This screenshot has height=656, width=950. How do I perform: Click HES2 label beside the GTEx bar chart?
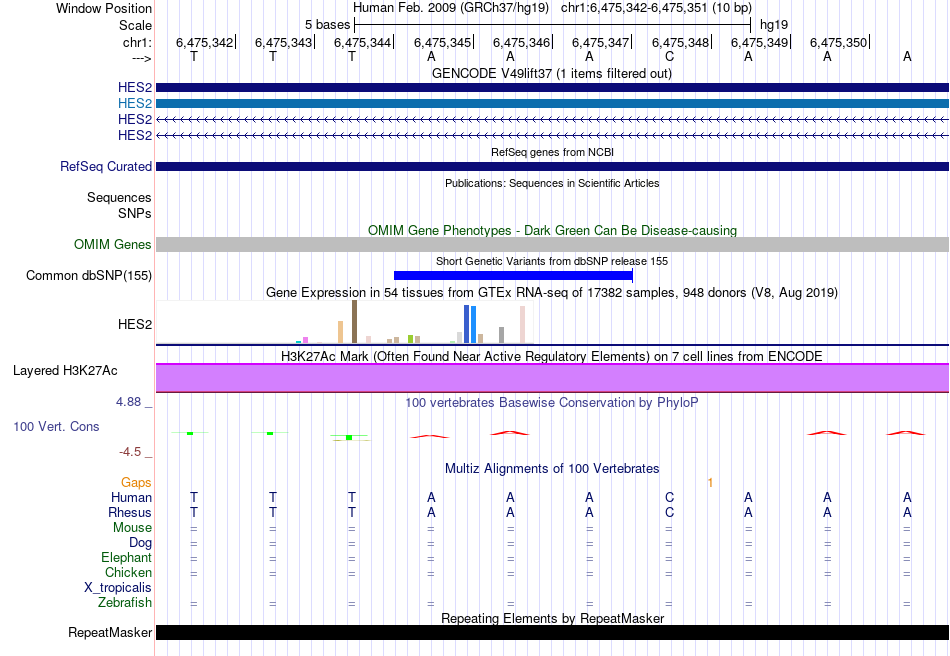click(x=135, y=325)
